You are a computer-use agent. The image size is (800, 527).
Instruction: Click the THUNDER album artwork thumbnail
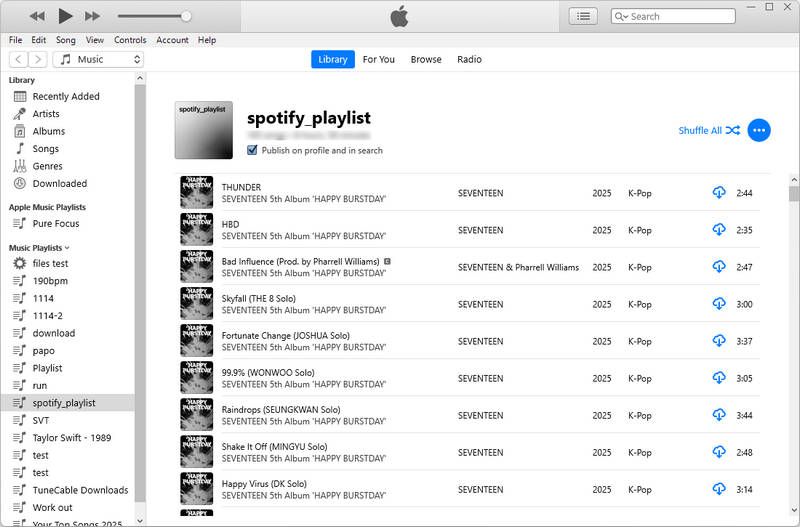(x=196, y=192)
